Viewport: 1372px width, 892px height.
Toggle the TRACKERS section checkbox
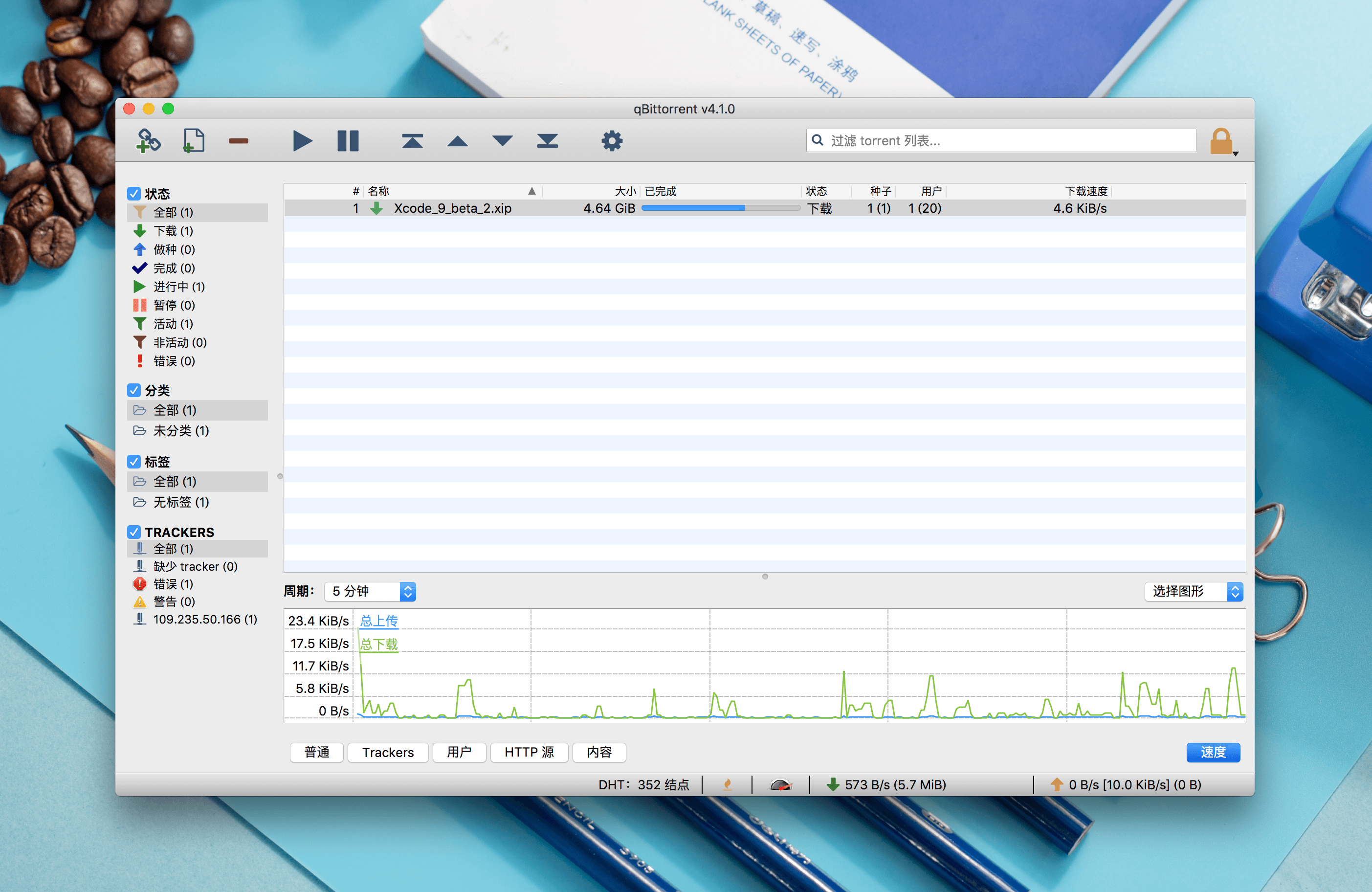click(134, 532)
